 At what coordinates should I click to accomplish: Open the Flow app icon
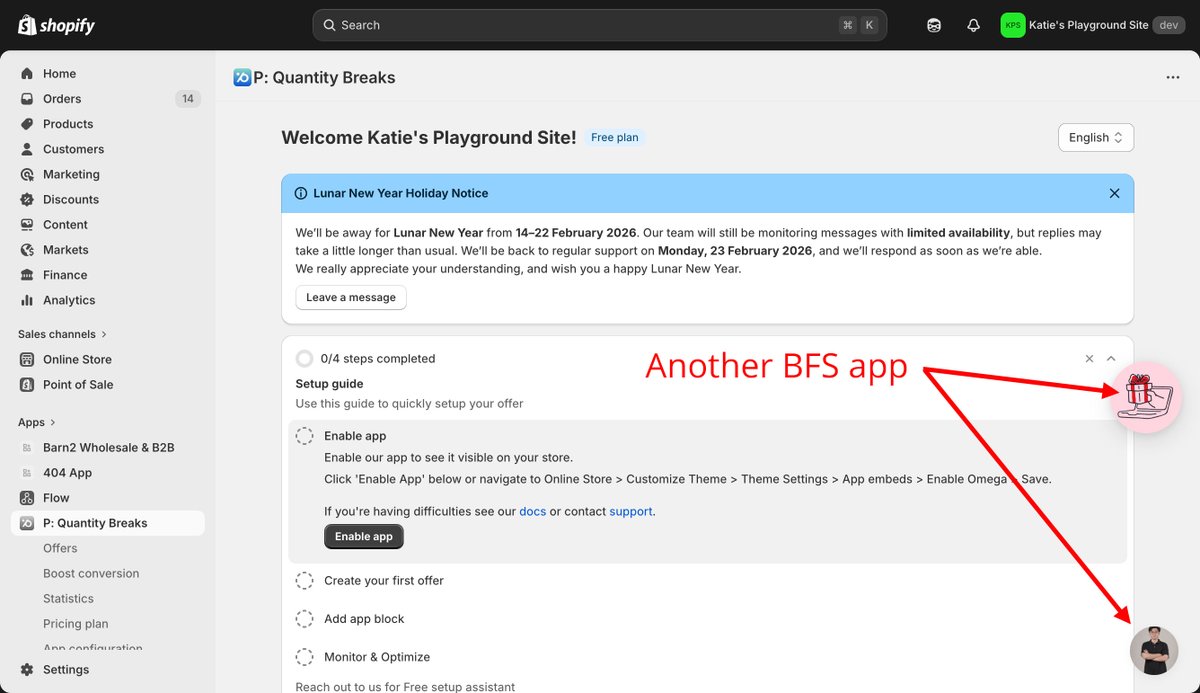pyautogui.click(x=27, y=498)
